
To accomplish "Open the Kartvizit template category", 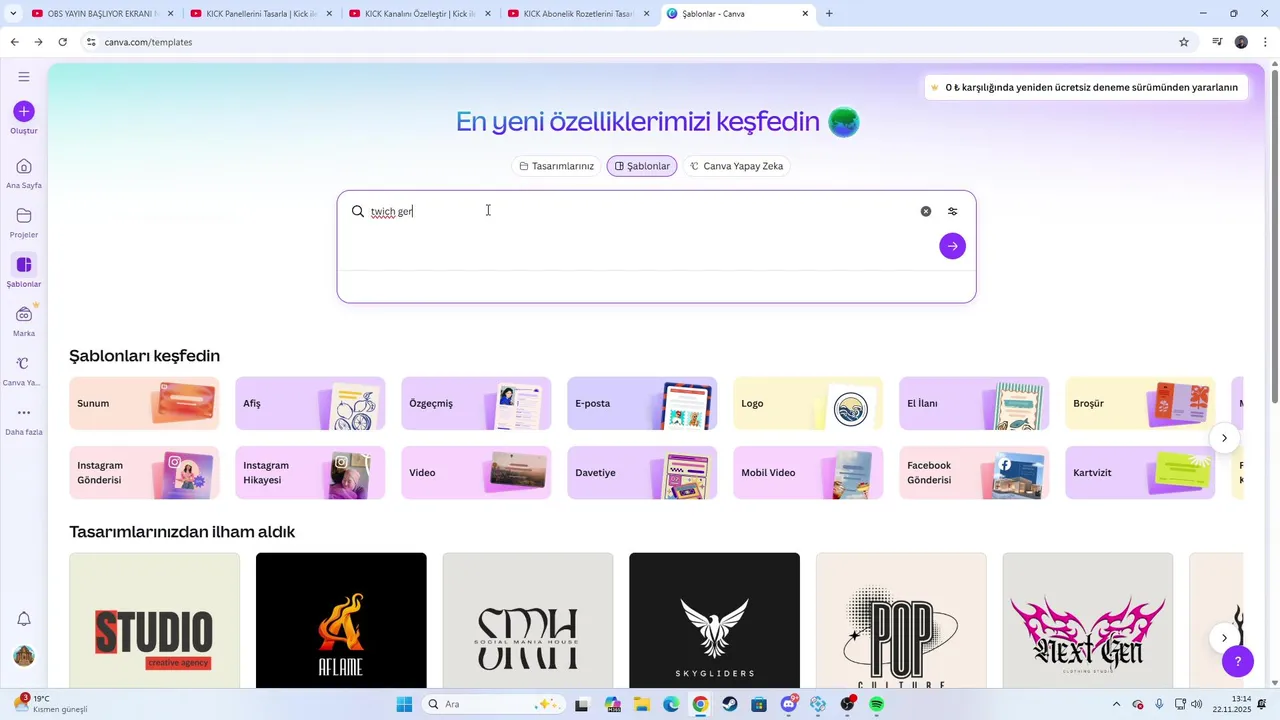I will pos(1140,472).
